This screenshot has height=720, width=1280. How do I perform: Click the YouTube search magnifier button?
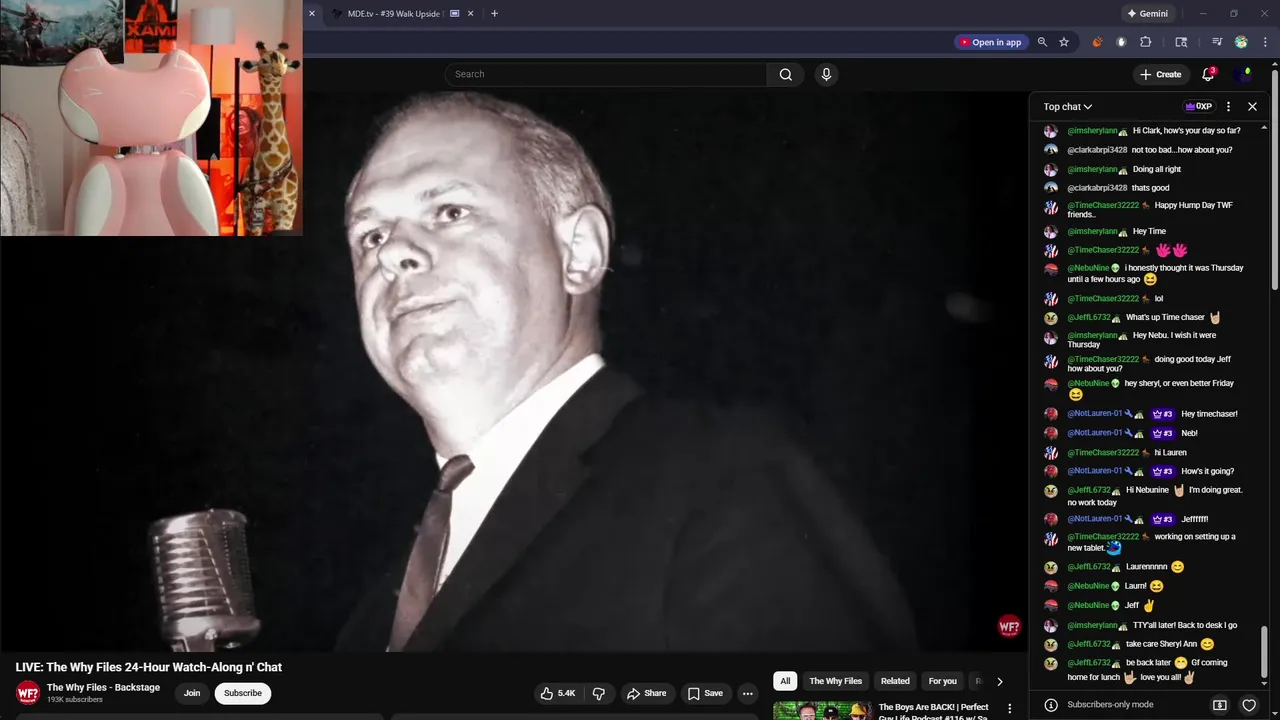coord(785,74)
